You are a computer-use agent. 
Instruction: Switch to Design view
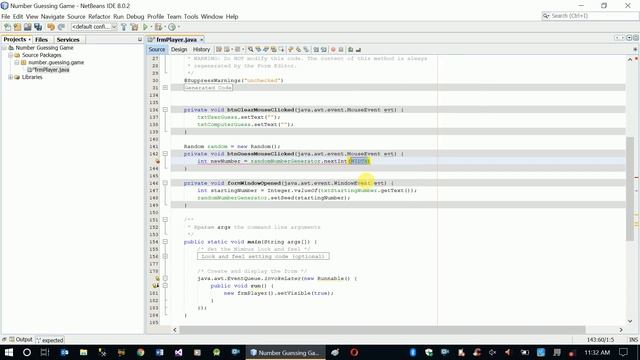(179, 49)
